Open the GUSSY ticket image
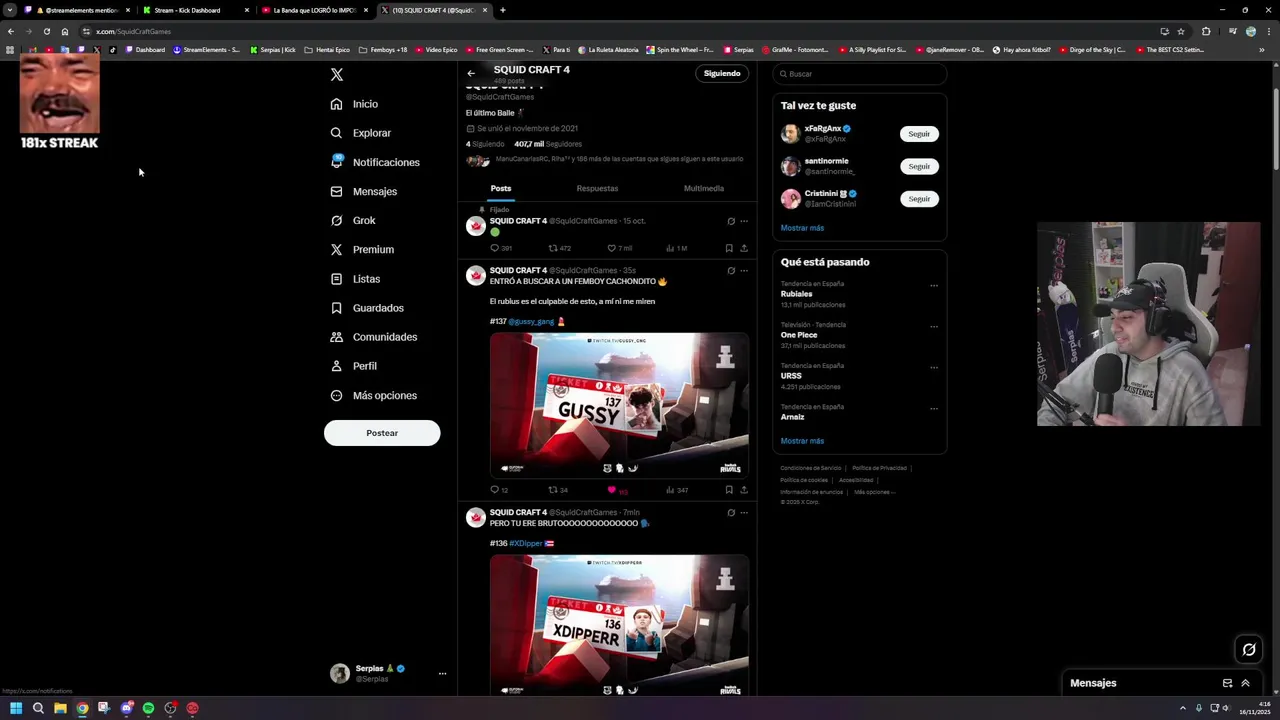Viewport: 1280px width, 720px height. [619, 404]
